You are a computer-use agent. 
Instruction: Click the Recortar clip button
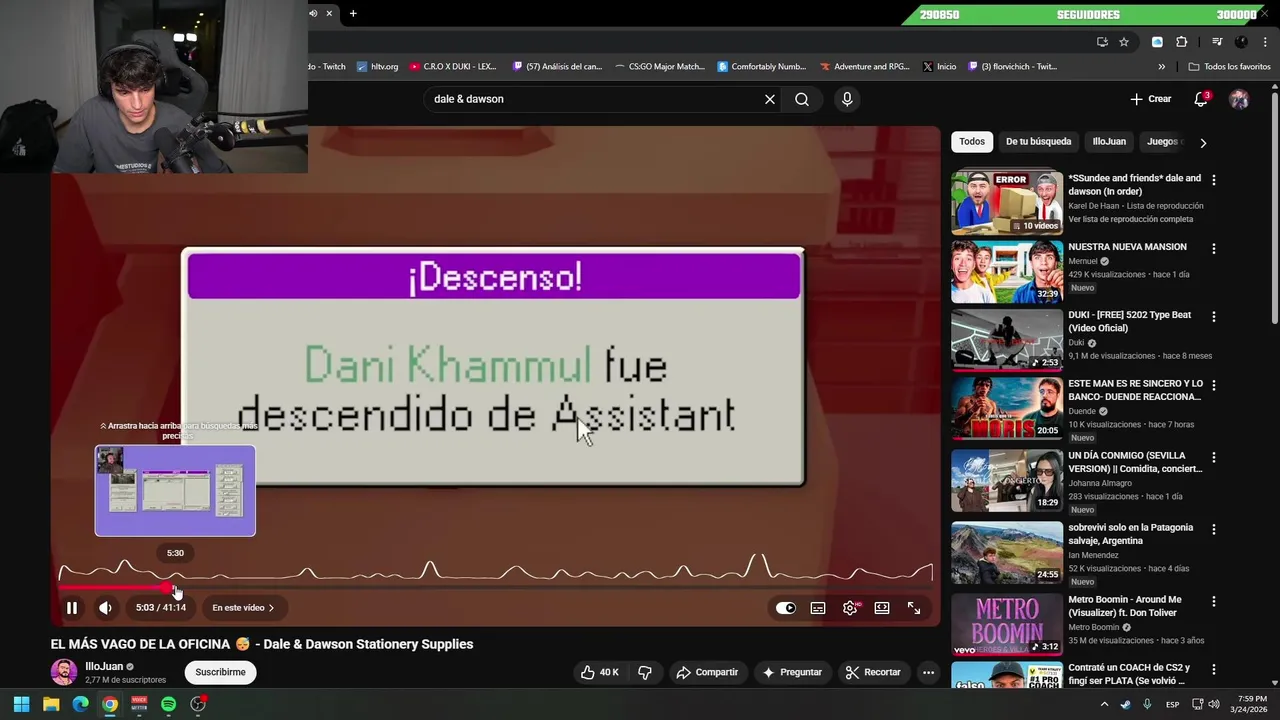pos(873,672)
